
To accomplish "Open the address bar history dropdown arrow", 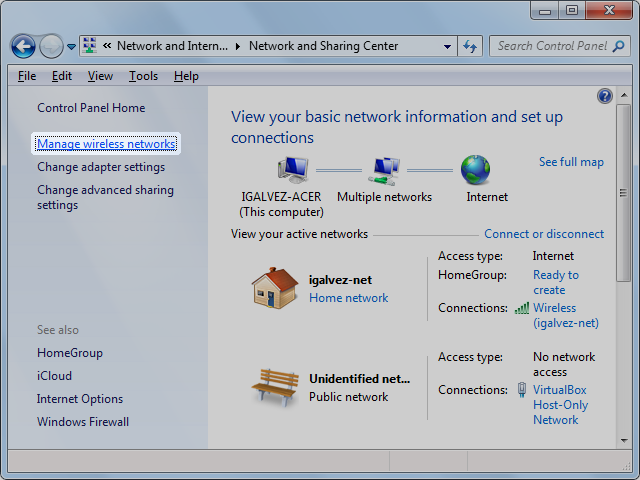I will pyautogui.click(x=447, y=46).
